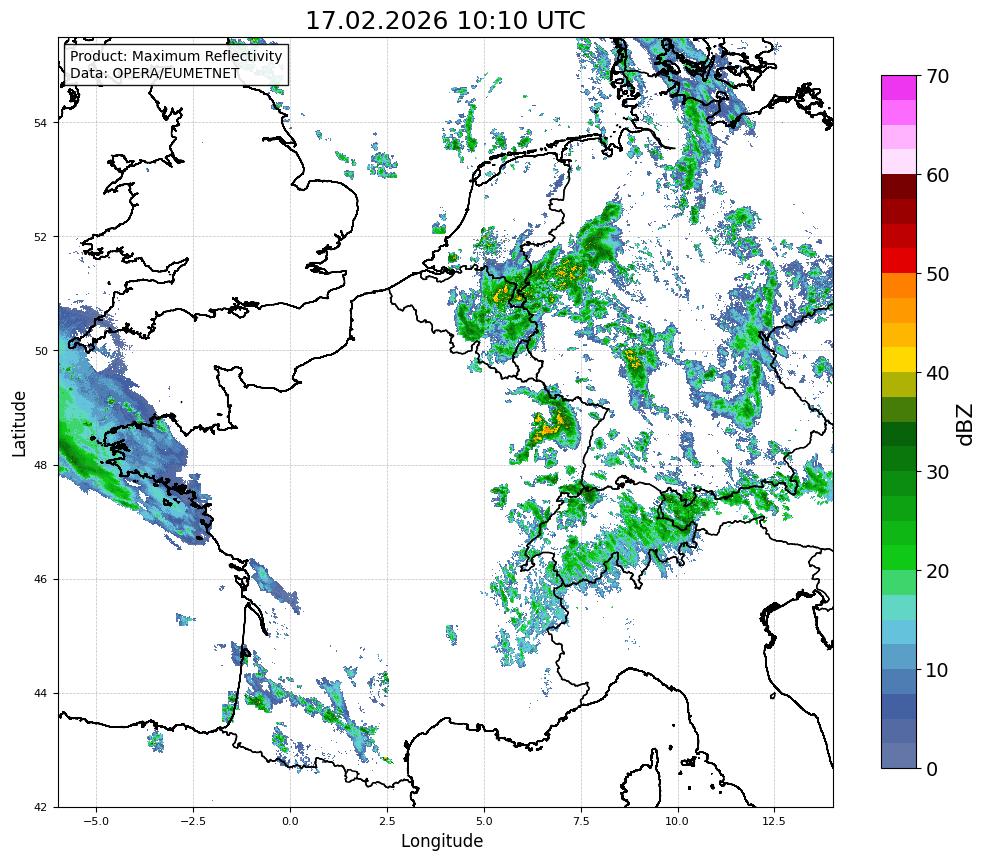
Task: Click the longitude tick label 2.5
Action: pos(387,821)
